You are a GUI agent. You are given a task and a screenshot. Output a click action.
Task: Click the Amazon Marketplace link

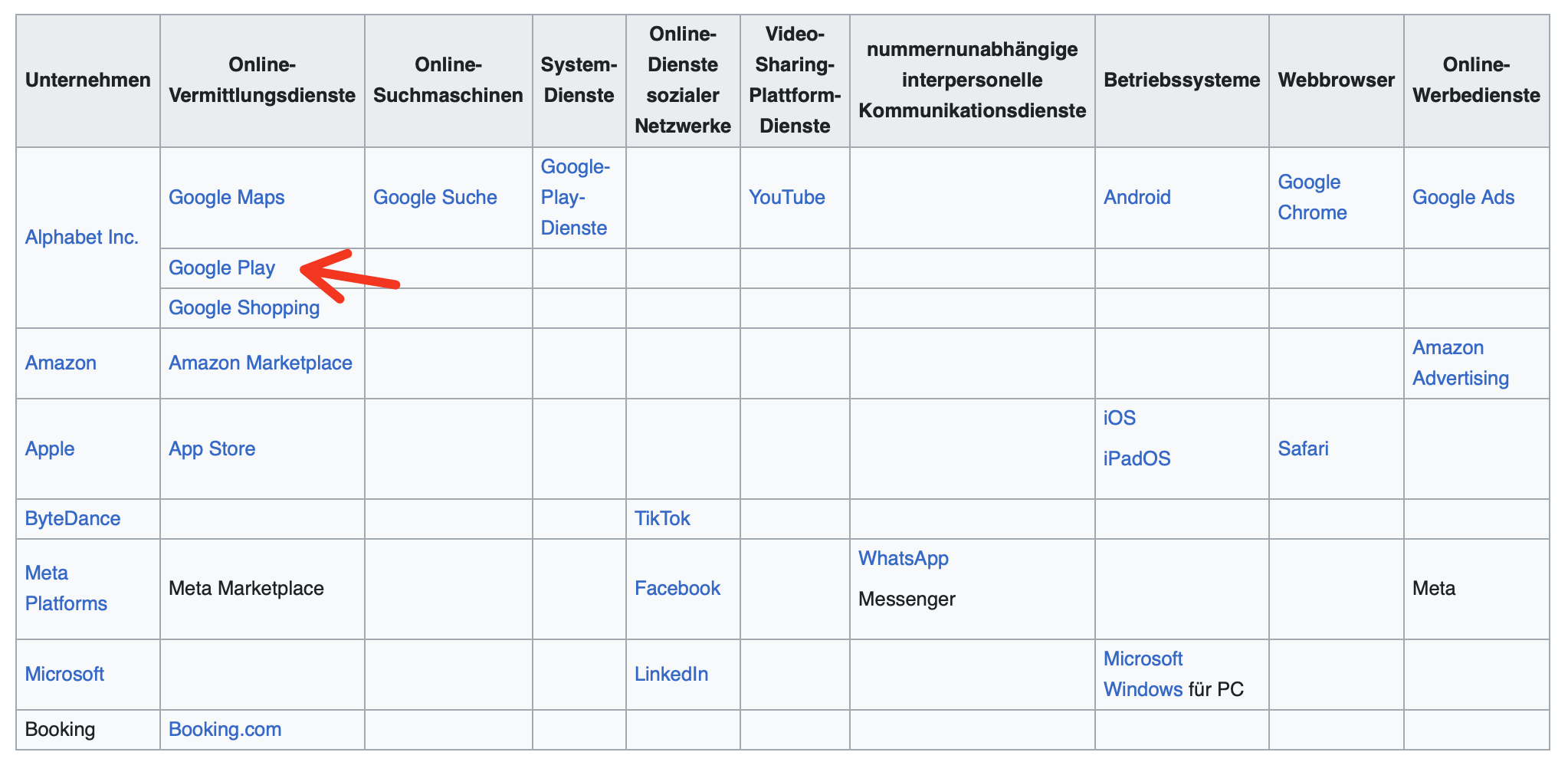tap(260, 363)
